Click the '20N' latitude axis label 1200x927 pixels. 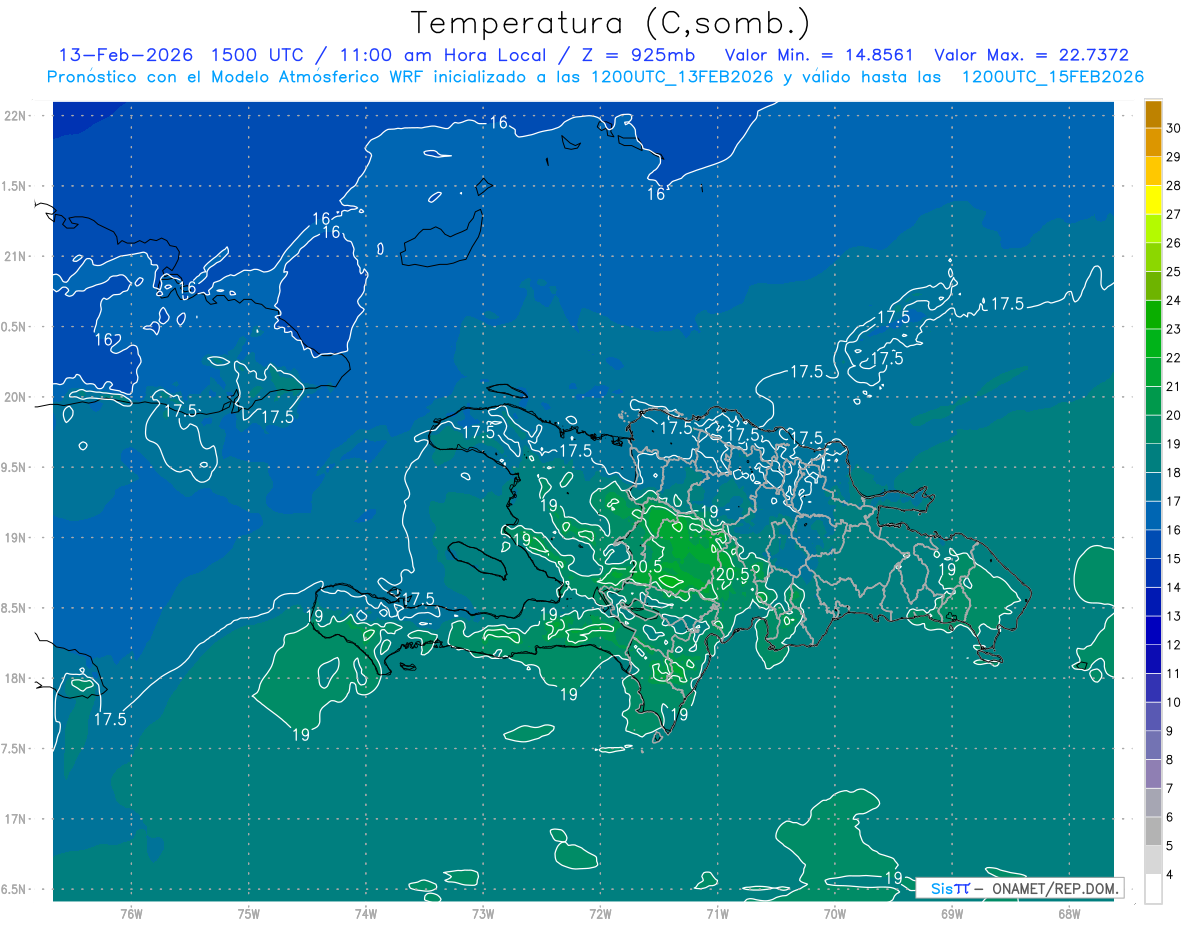pos(15,397)
